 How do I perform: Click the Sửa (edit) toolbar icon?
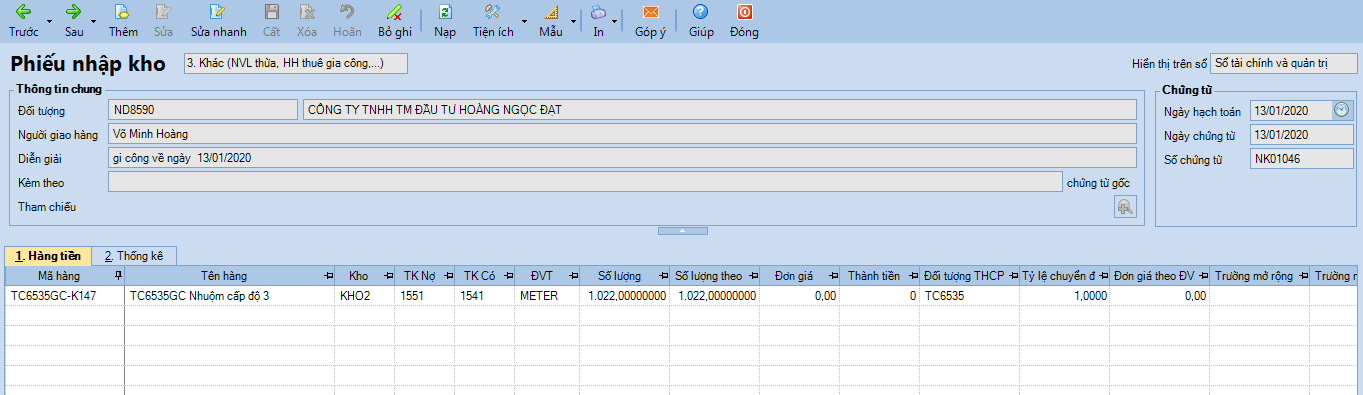point(163,13)
